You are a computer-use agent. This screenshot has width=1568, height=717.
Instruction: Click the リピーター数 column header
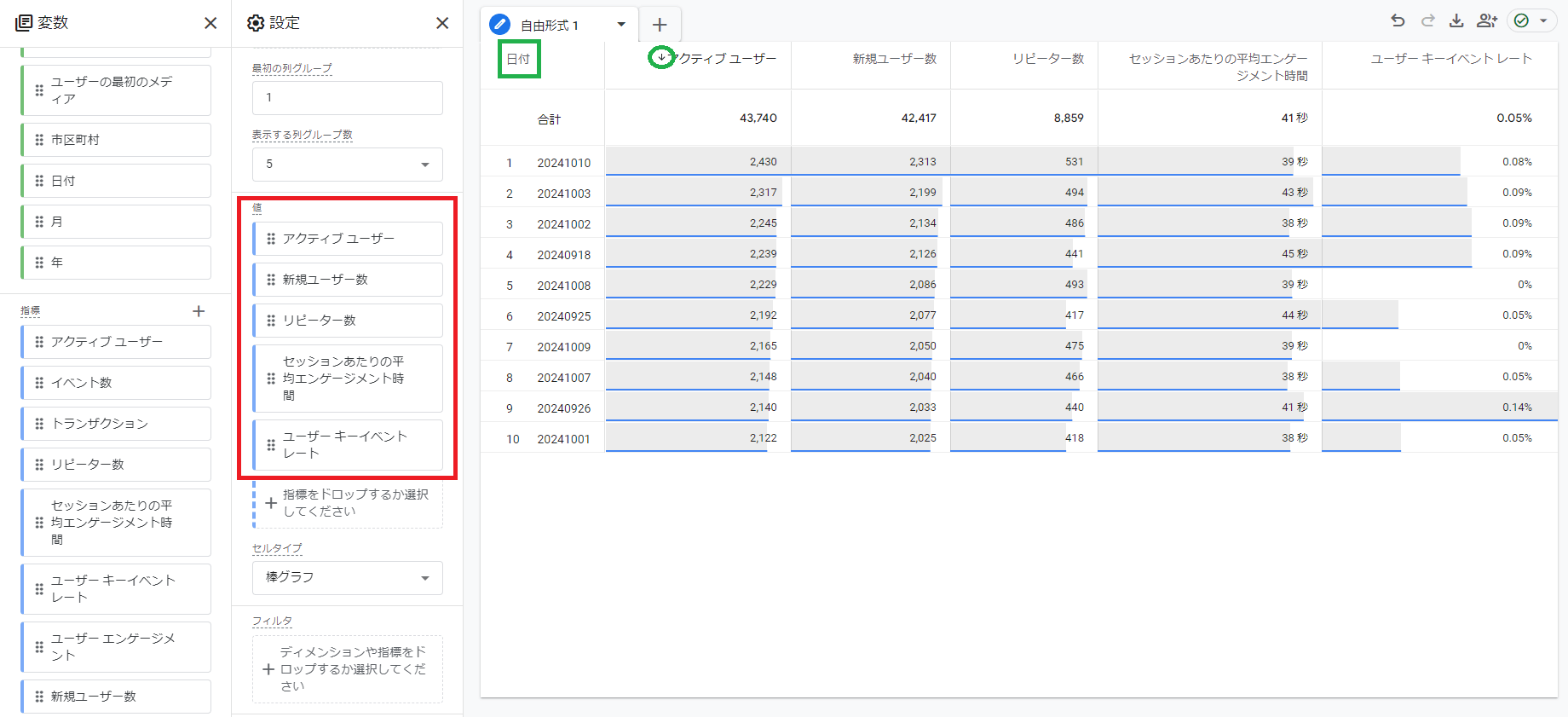pyautogui.click(x=1047, y=59)
